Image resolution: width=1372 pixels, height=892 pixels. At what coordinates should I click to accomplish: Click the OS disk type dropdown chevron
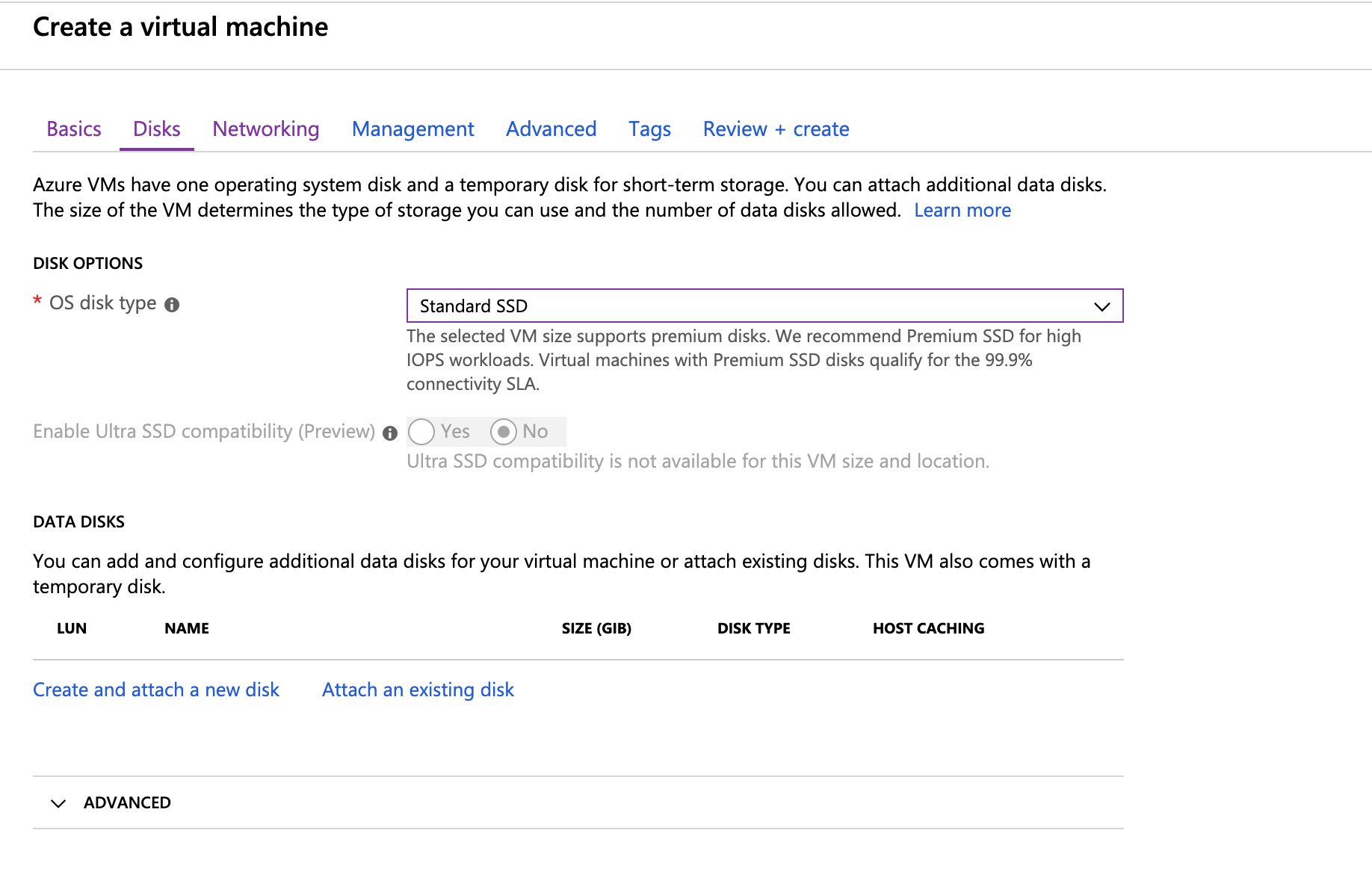tap(1101, 306)
